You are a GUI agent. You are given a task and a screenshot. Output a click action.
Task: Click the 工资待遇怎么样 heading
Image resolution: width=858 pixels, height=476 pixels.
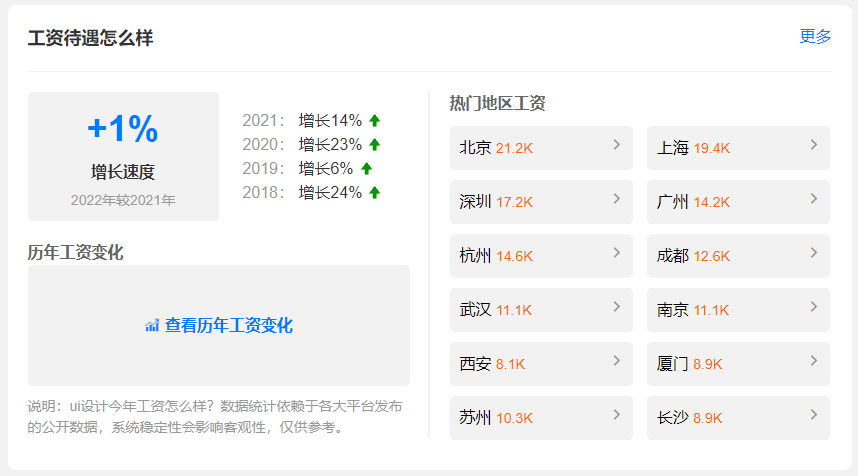click(x=90, y=38)
